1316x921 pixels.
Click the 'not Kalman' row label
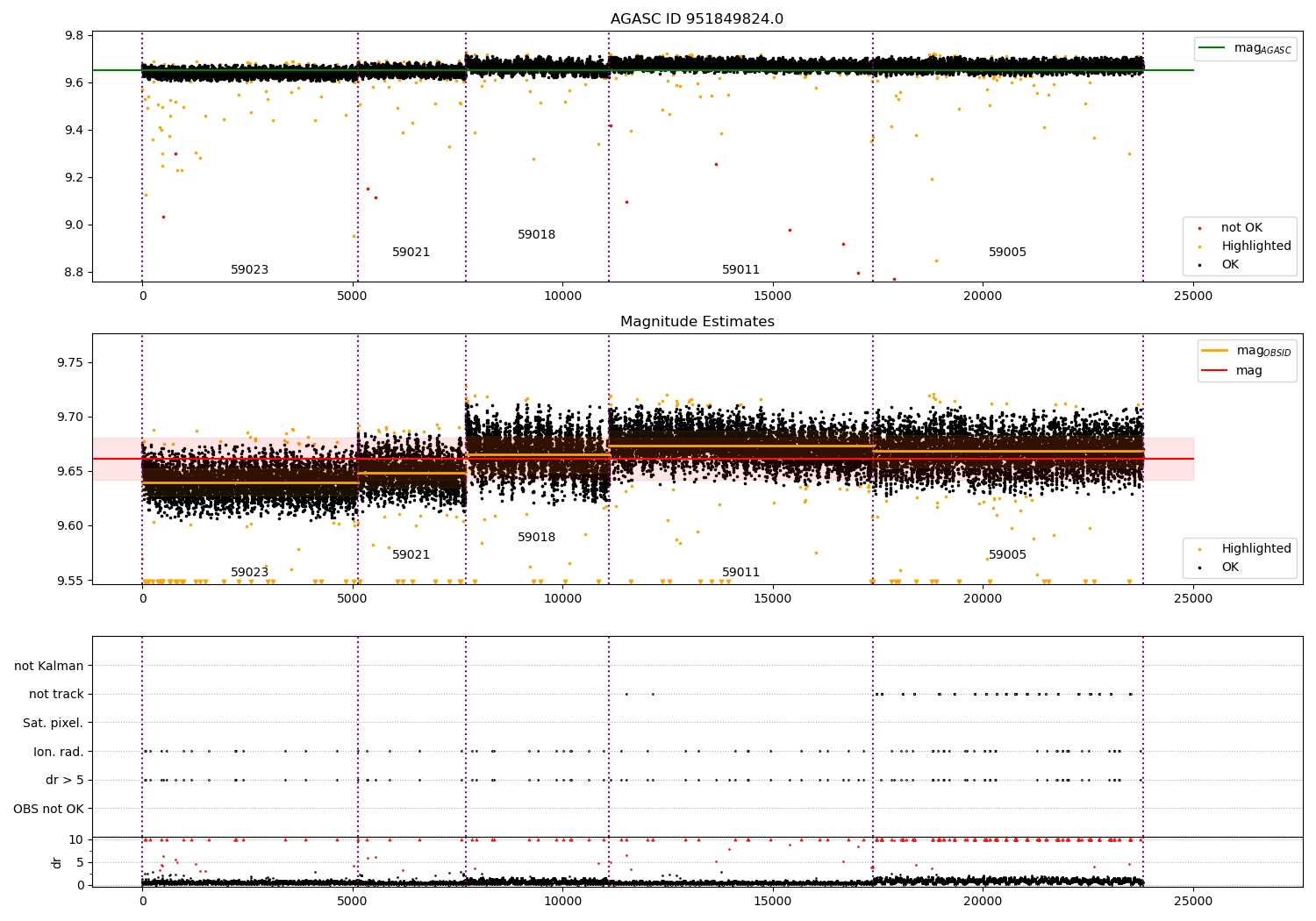pos(49,666)
